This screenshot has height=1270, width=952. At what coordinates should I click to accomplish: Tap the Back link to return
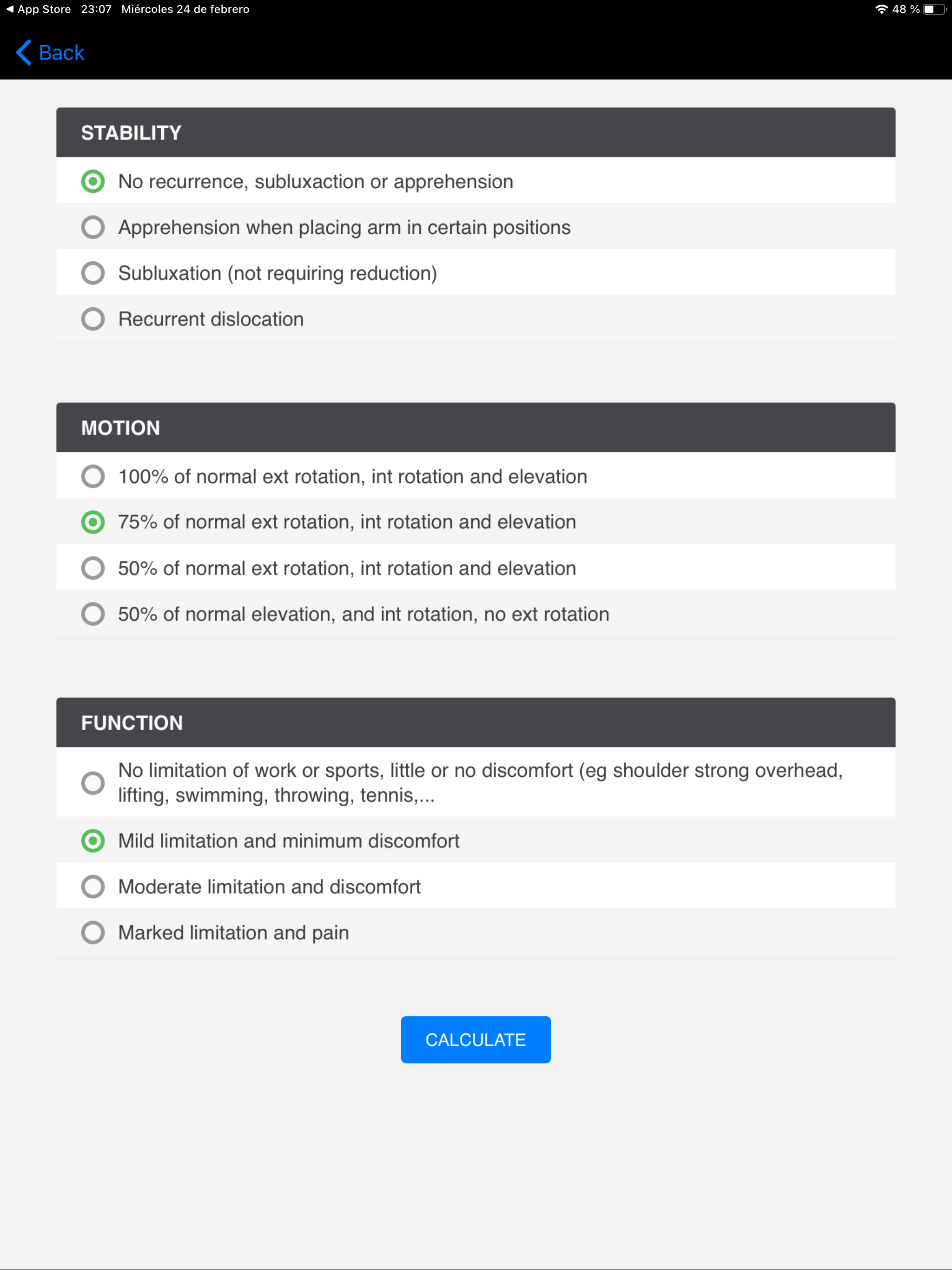[60, 52]
